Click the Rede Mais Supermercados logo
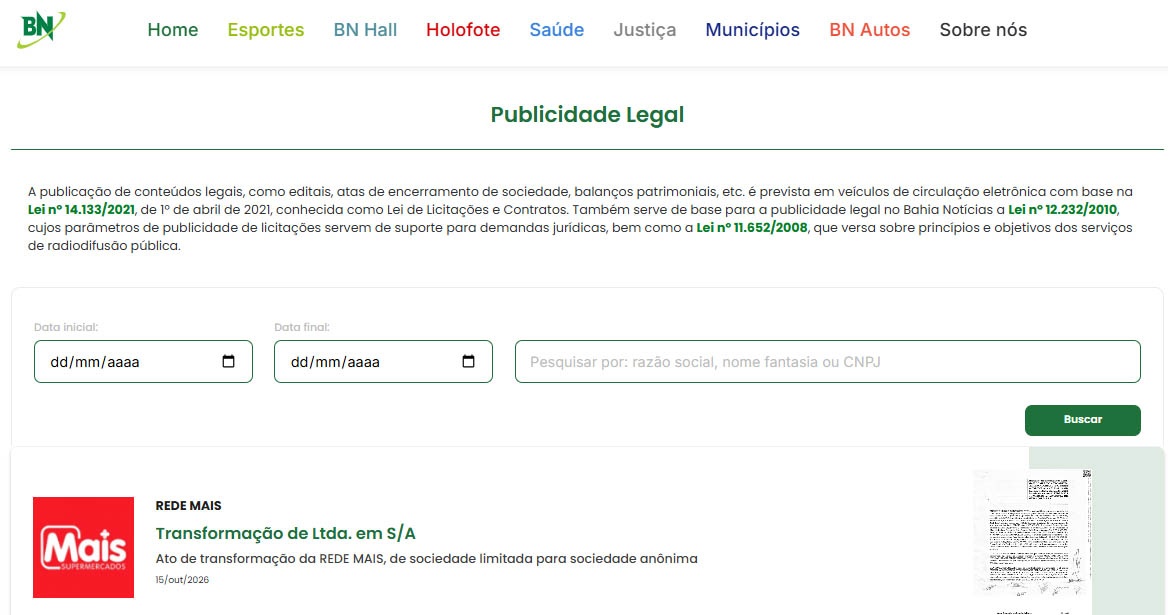 (x=84, y=547)
